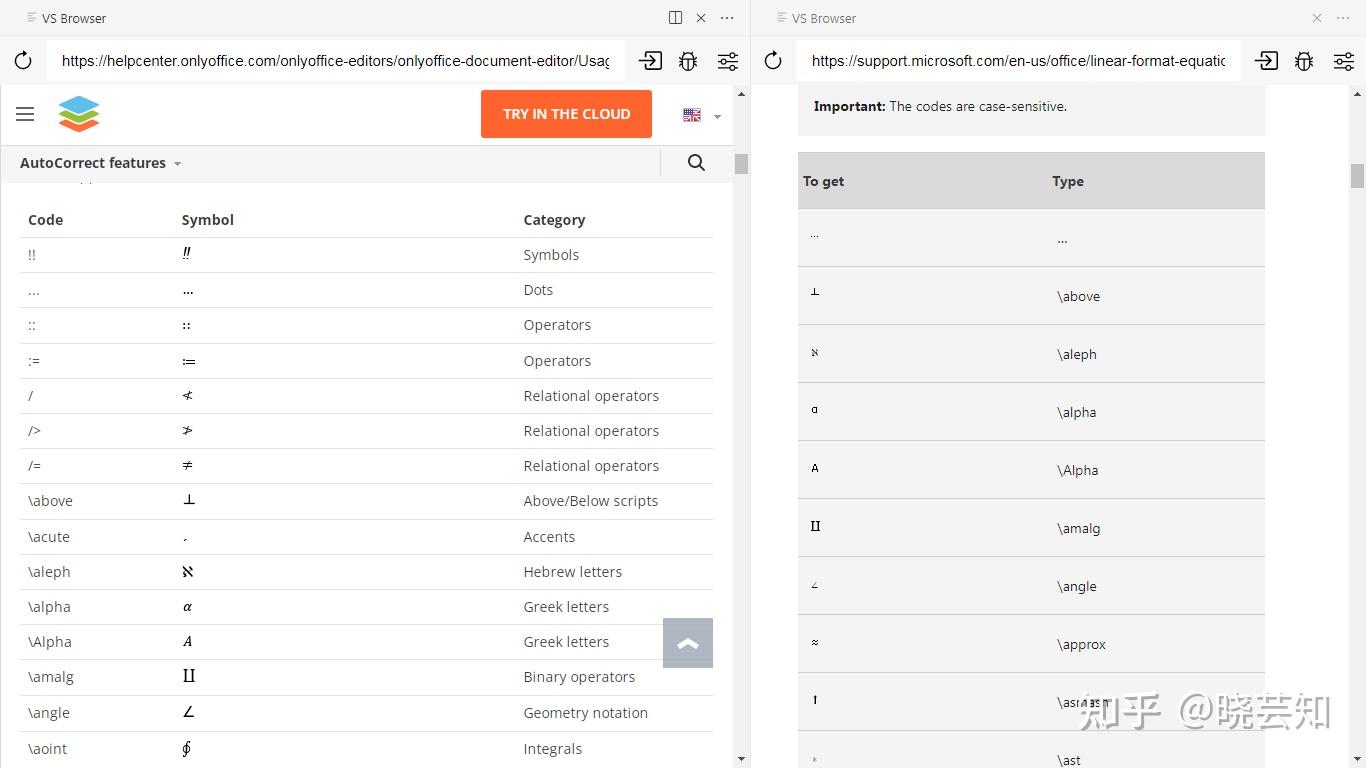Click the bug debug icon in left pane
The width and height of the screenshot is (1366, 768).
point(688,61)
